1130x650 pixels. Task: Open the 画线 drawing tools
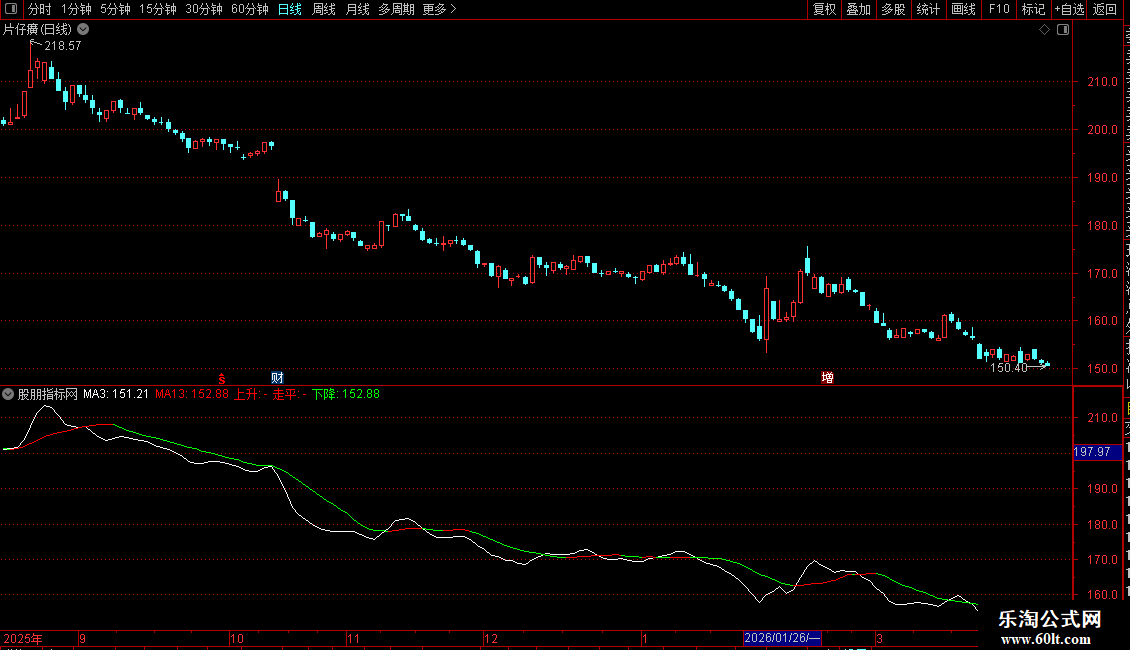click(x=963, y=9)
